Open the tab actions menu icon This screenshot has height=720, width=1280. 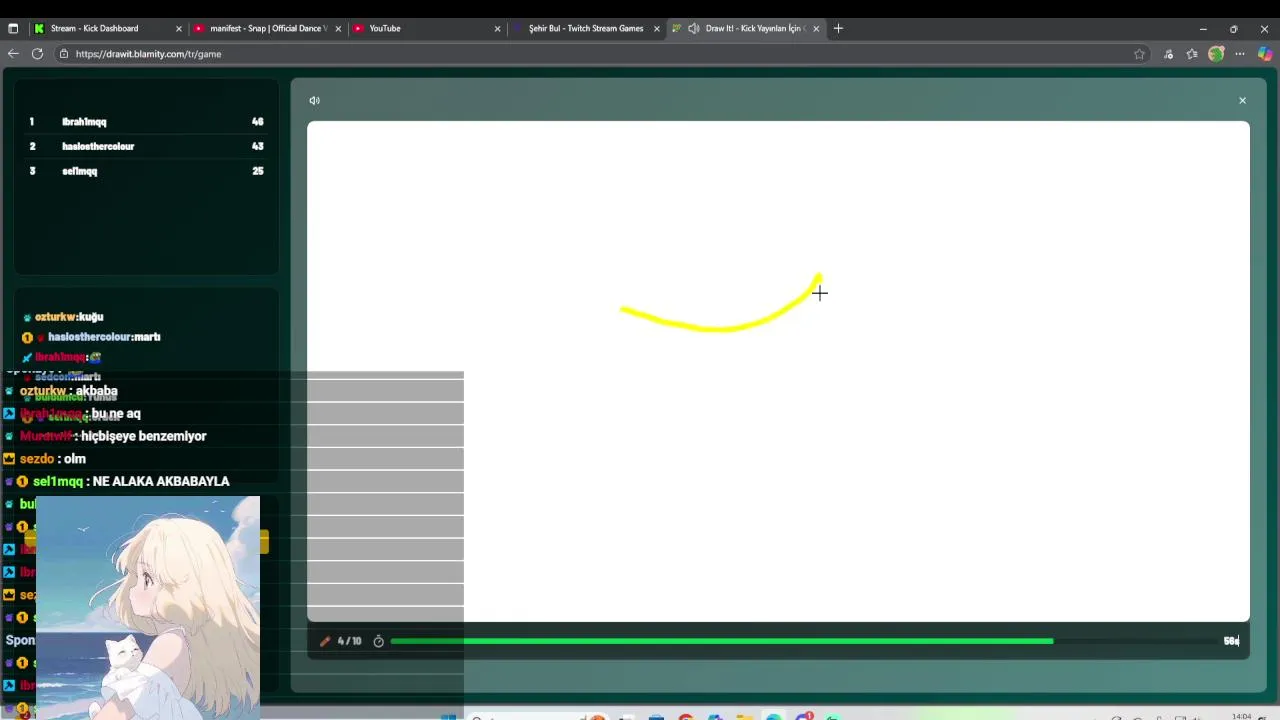(x=13, y=28)
